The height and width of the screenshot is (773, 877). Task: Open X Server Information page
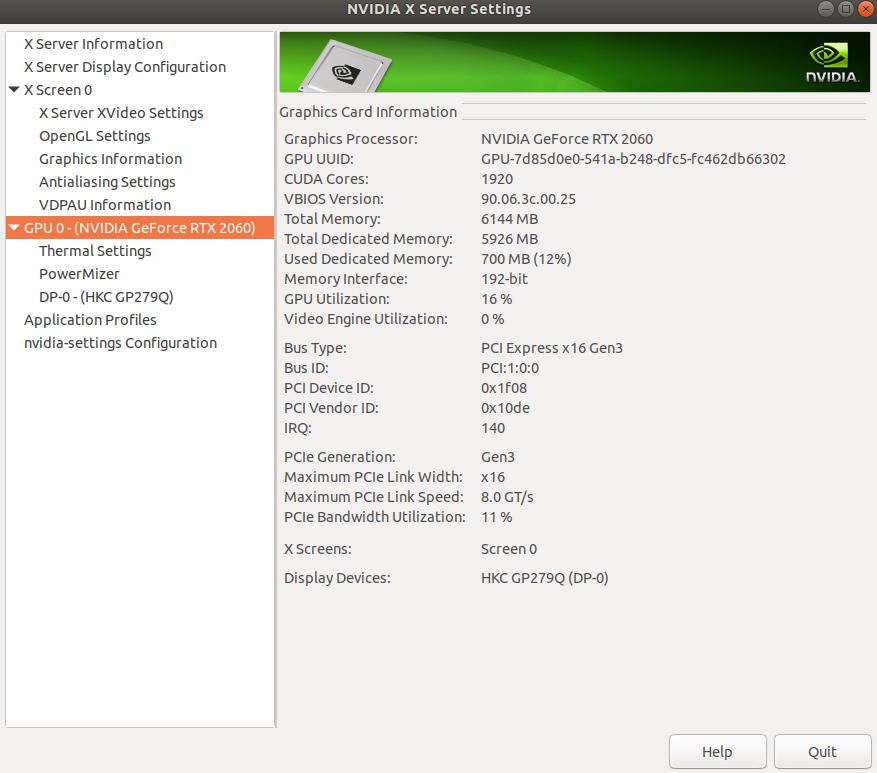pyautogui.click(x=93, y=44)
